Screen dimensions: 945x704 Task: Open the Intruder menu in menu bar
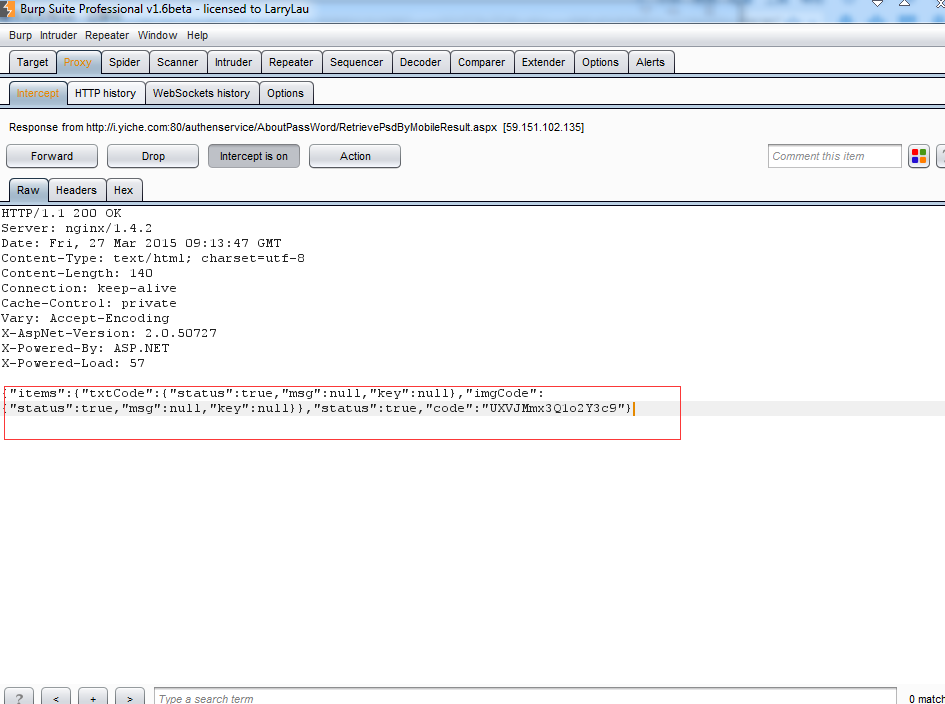pos(58,36)
